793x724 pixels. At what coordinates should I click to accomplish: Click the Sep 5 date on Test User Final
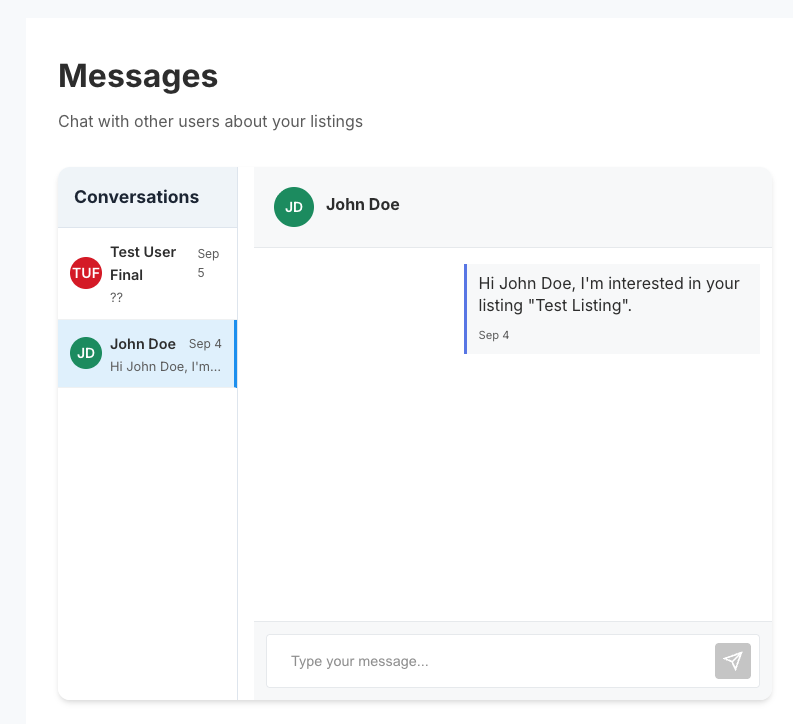pos(207,263)
